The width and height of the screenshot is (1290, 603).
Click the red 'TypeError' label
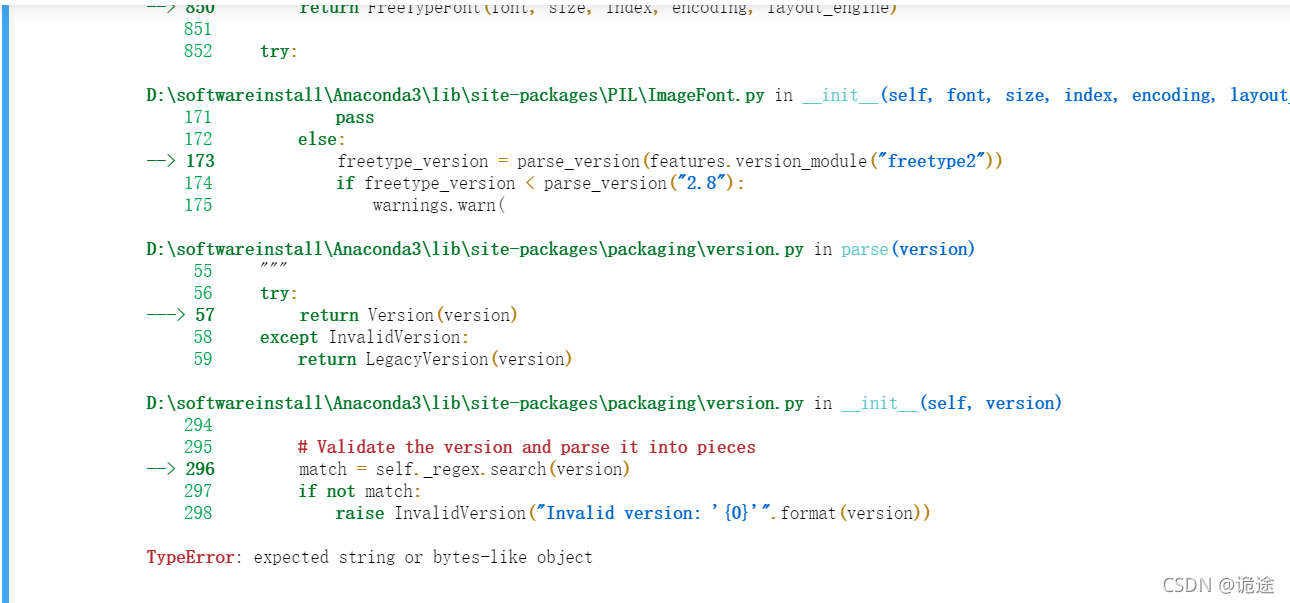190,557
